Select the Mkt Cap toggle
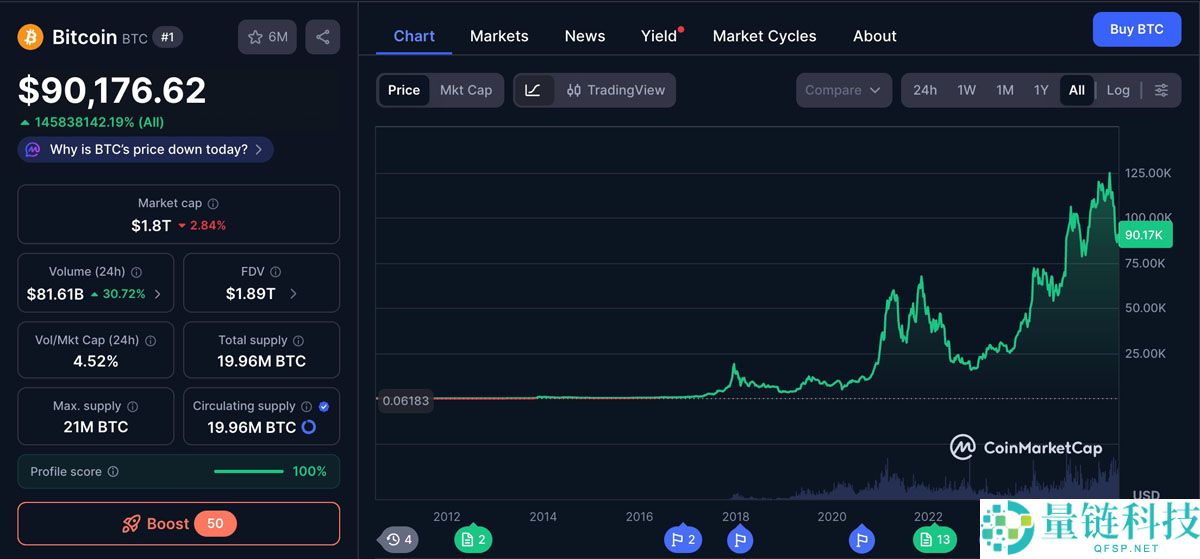Image resolution: width=1200 pixels, height=559 pixels. 466,90
